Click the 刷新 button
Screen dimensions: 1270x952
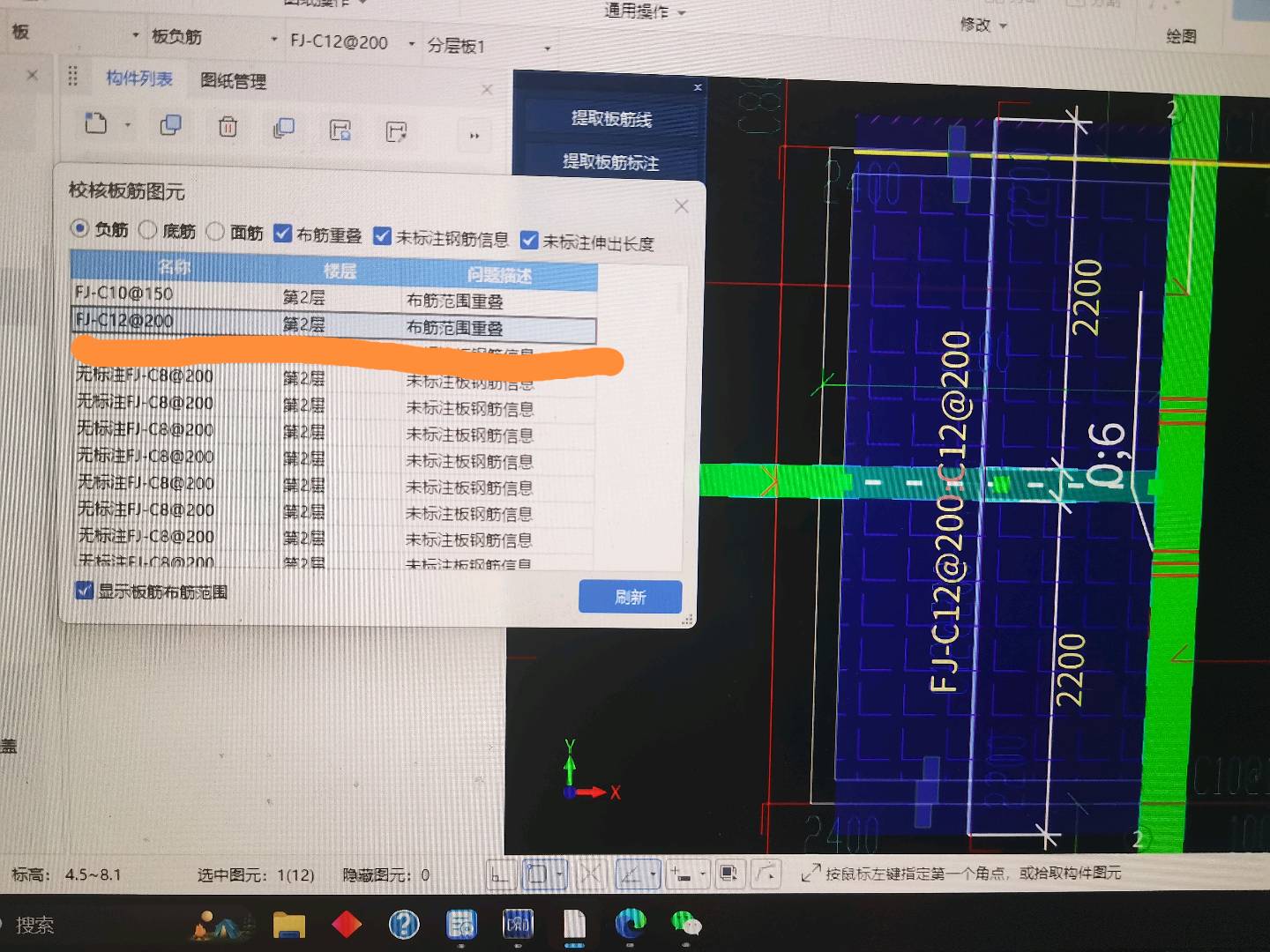point(630,597)
